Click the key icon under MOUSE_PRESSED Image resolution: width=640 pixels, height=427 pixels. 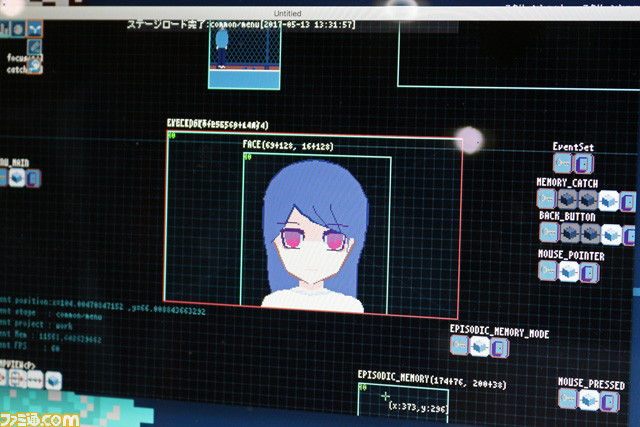click(568, 398)
